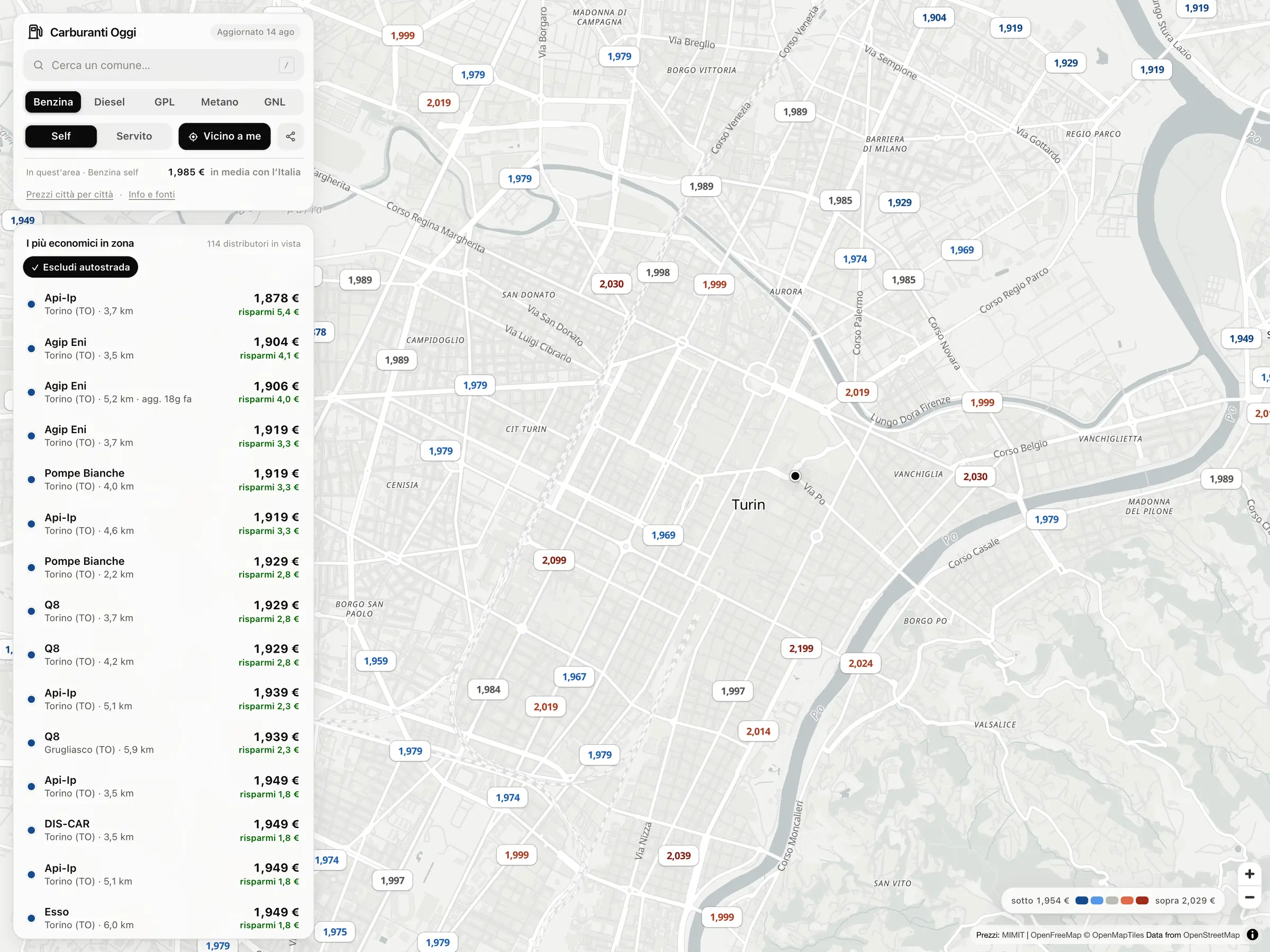Zoom out of the map
Viewport: 1270px width, 952px height.
pos(1249,898)
